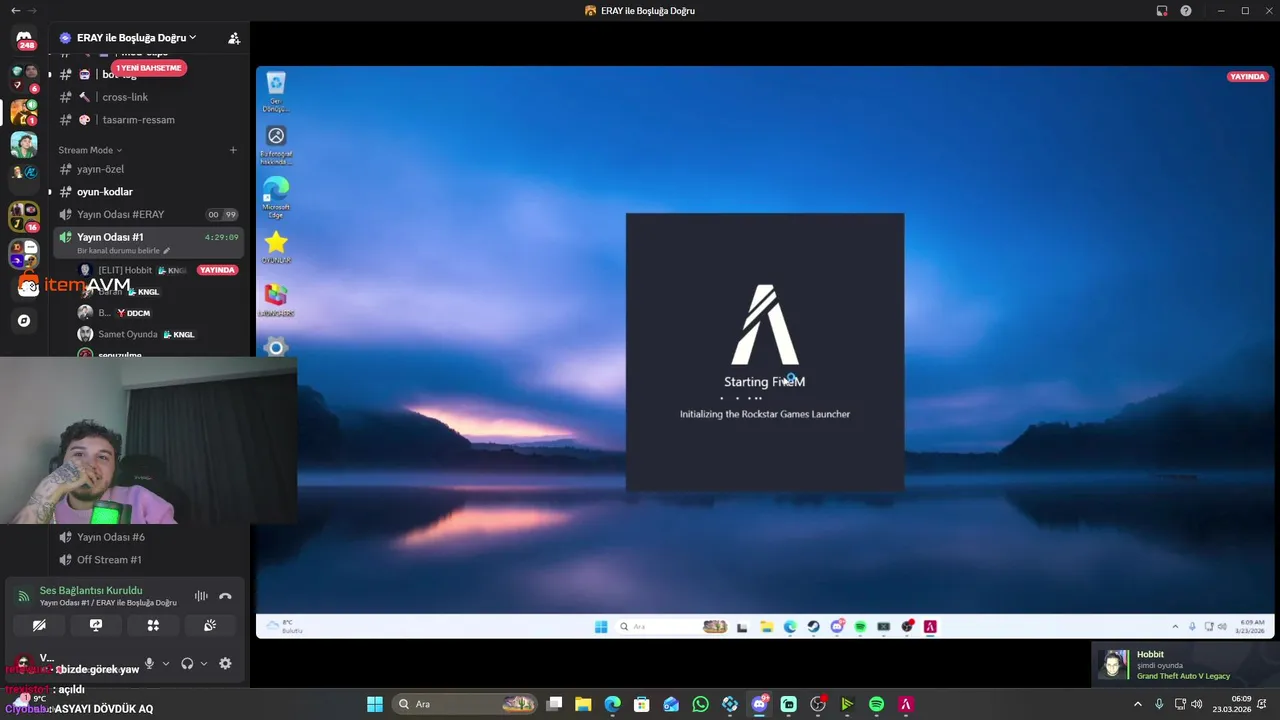Viewport: 1280px width, 720px height.
Task: Add channel to Stream Mode category
Action: 233,150
